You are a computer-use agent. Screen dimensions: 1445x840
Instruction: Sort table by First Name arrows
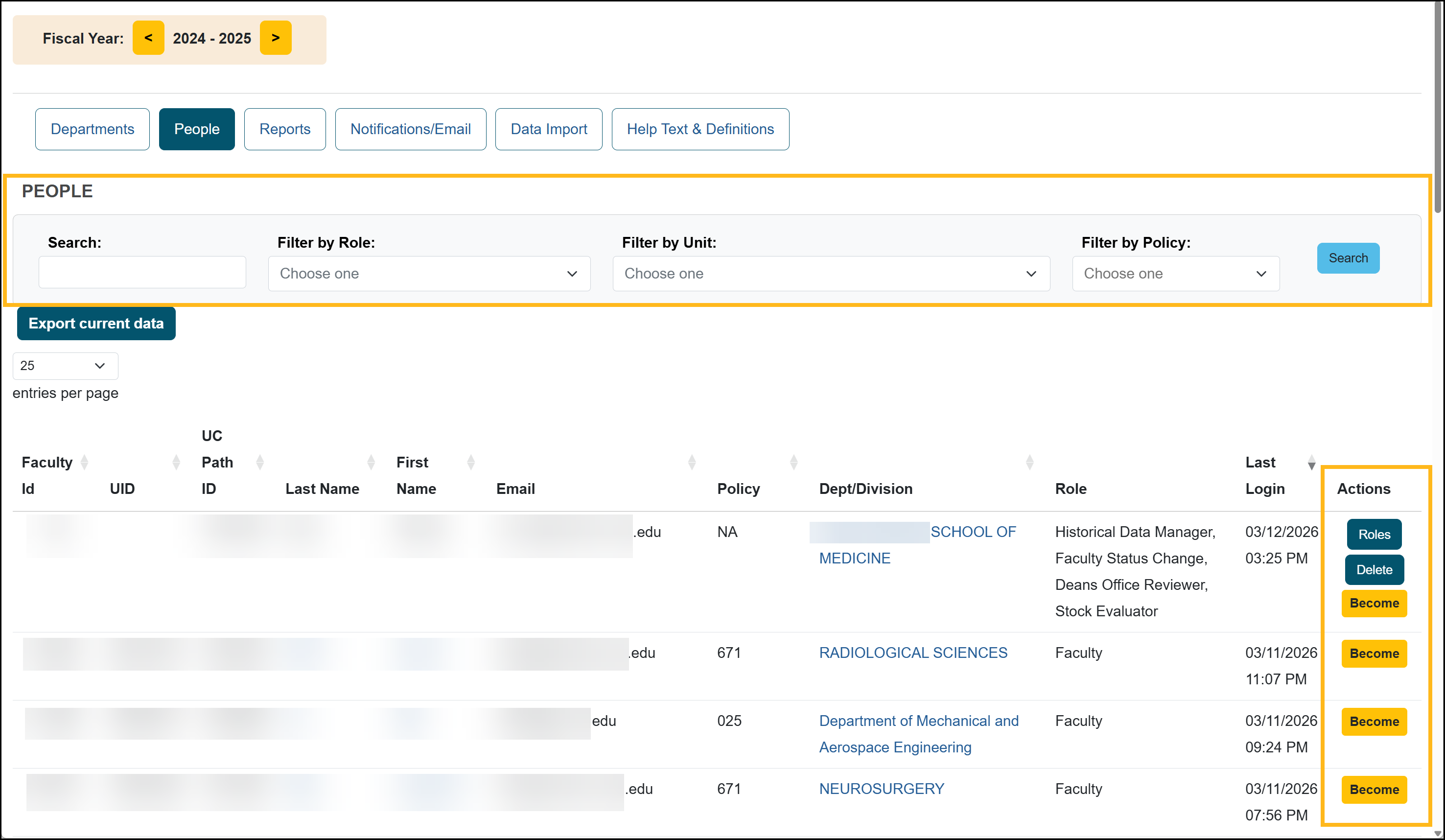click(471, 462)
